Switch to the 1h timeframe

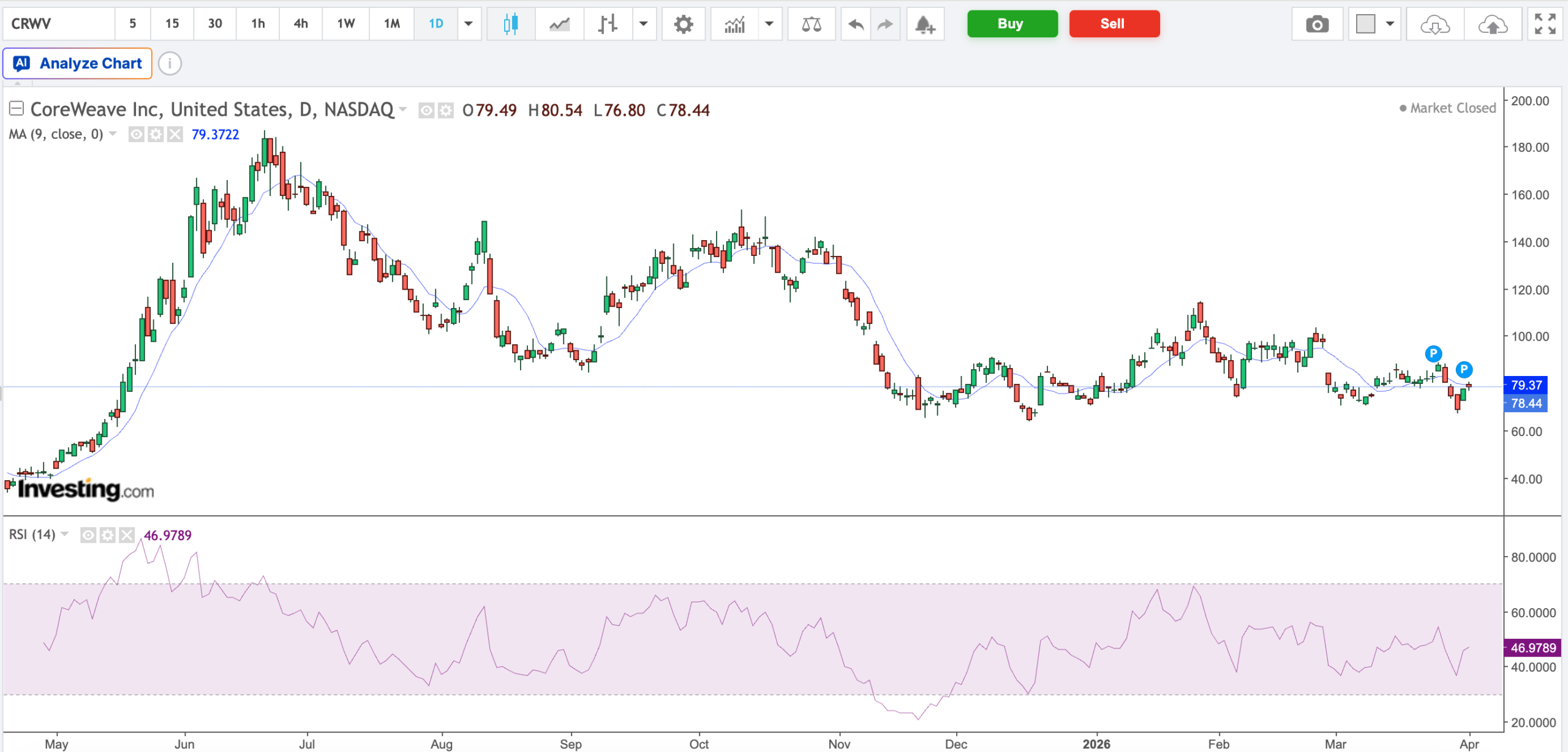(x=258, y=24)
